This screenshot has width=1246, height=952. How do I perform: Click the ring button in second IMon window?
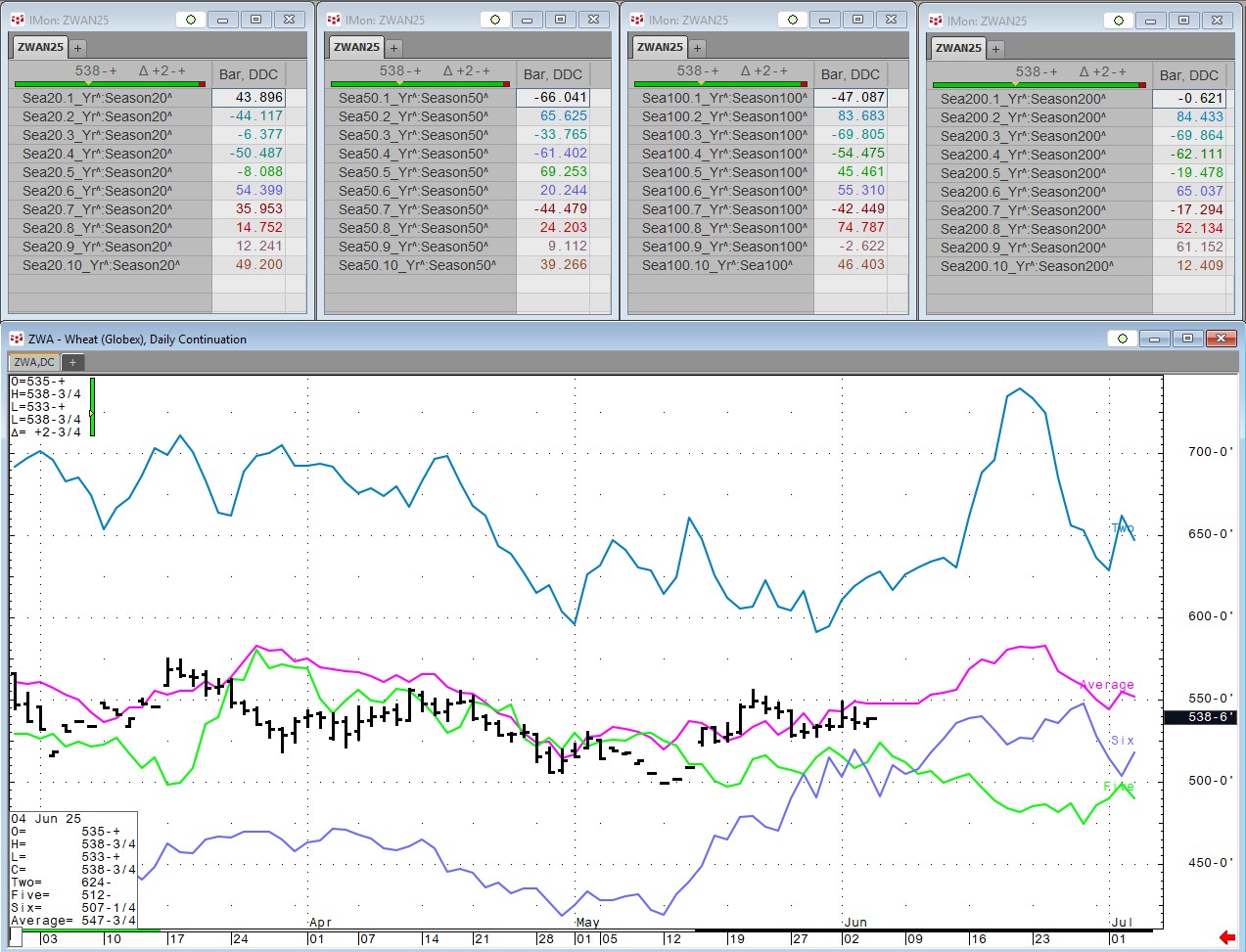(x=495, y=20)
